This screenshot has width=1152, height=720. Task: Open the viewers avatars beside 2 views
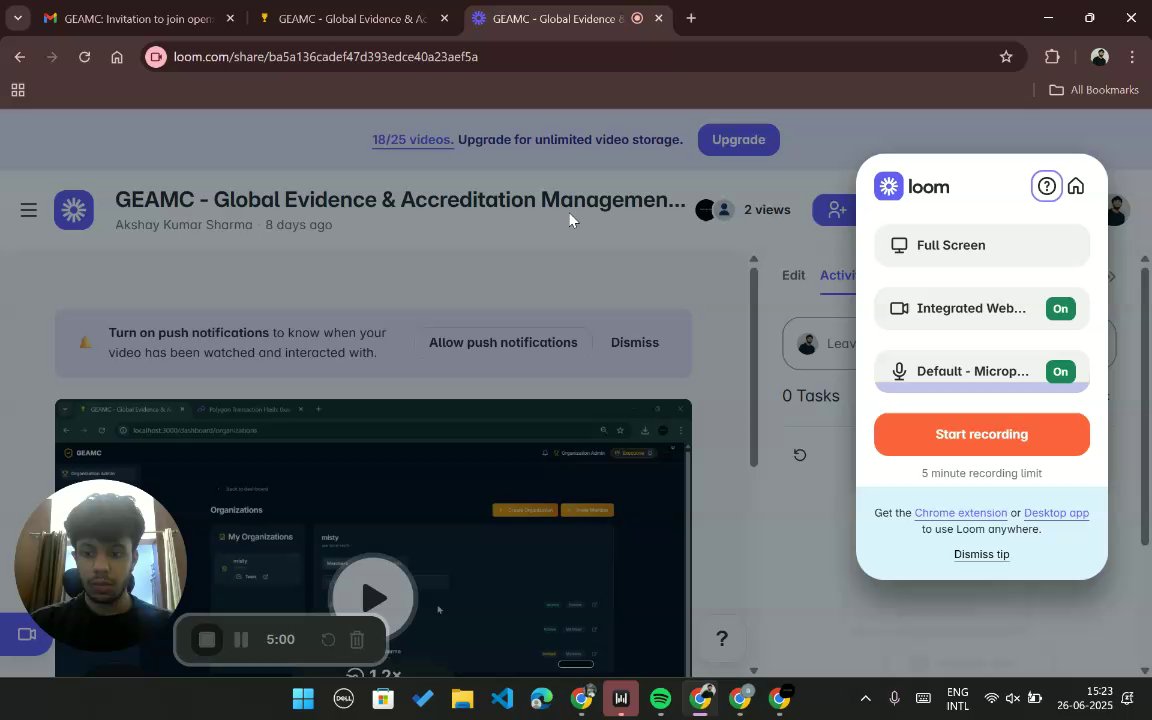715,210
